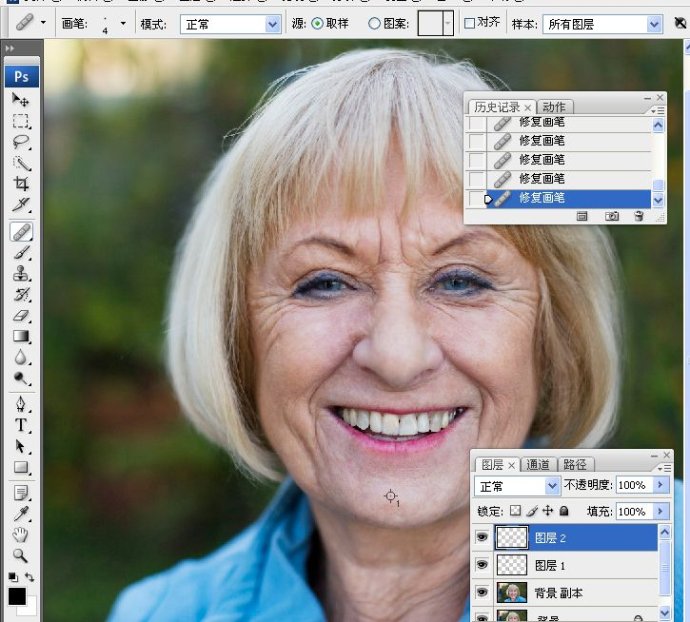Select the Slice tool
This screenshot has width=690, height=622.
click(20, 204)
